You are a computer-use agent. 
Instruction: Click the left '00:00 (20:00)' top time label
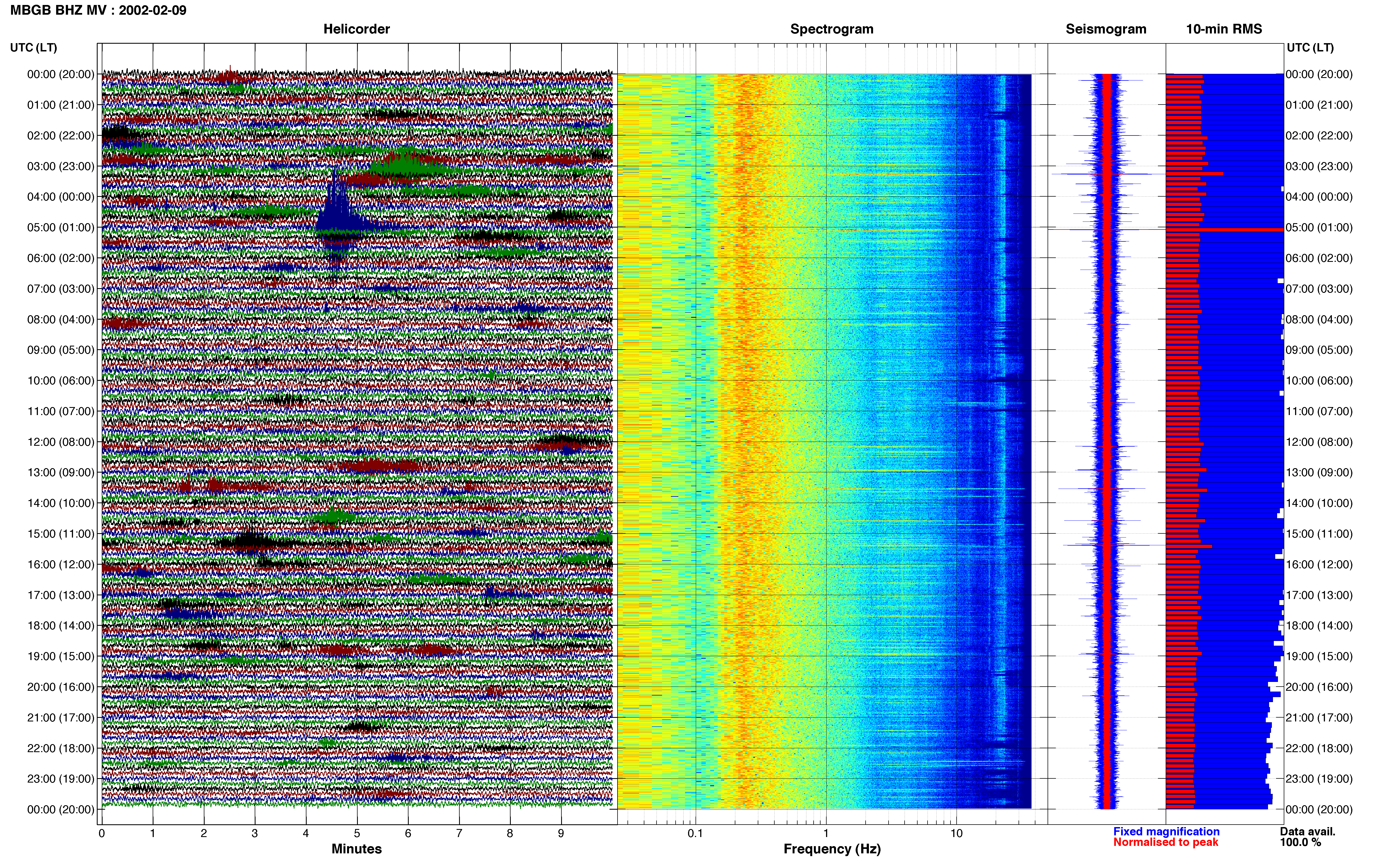[61, 74]
